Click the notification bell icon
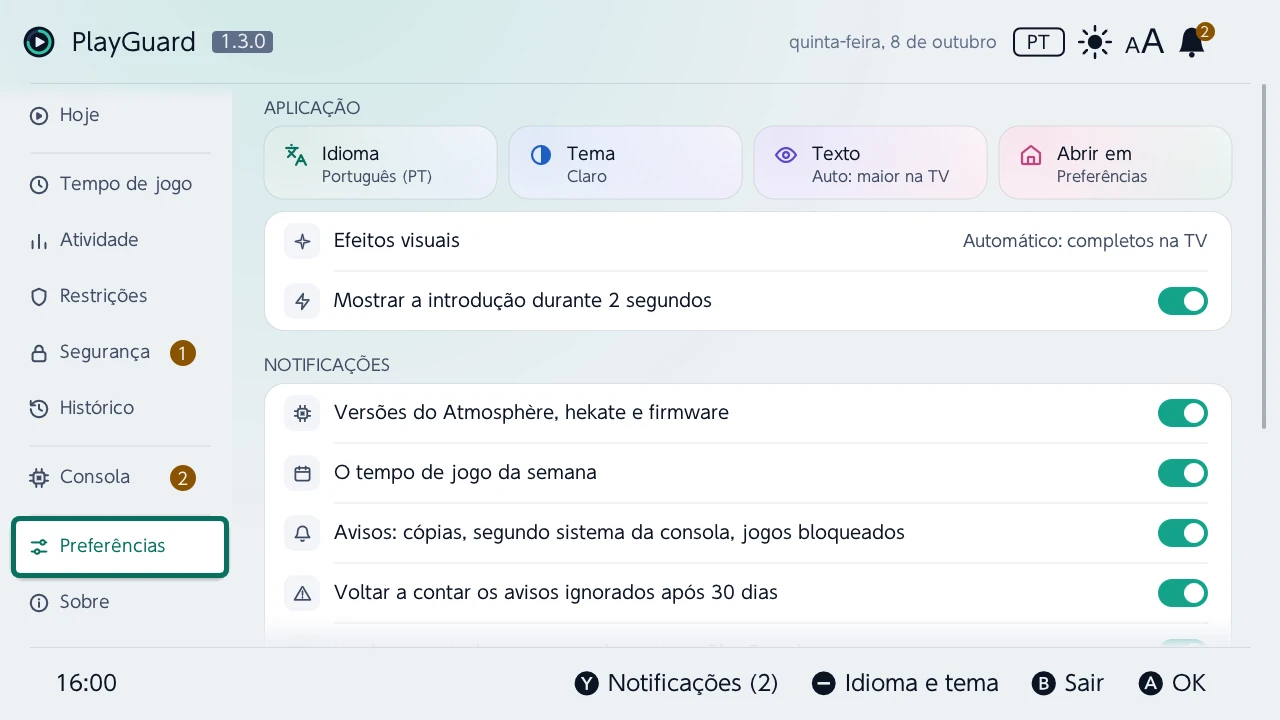 (x=1191, y=43)
